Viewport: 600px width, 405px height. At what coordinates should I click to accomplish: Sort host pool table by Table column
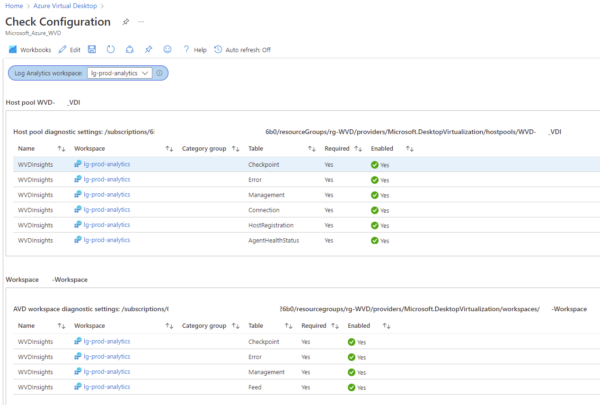coord(311,149)
